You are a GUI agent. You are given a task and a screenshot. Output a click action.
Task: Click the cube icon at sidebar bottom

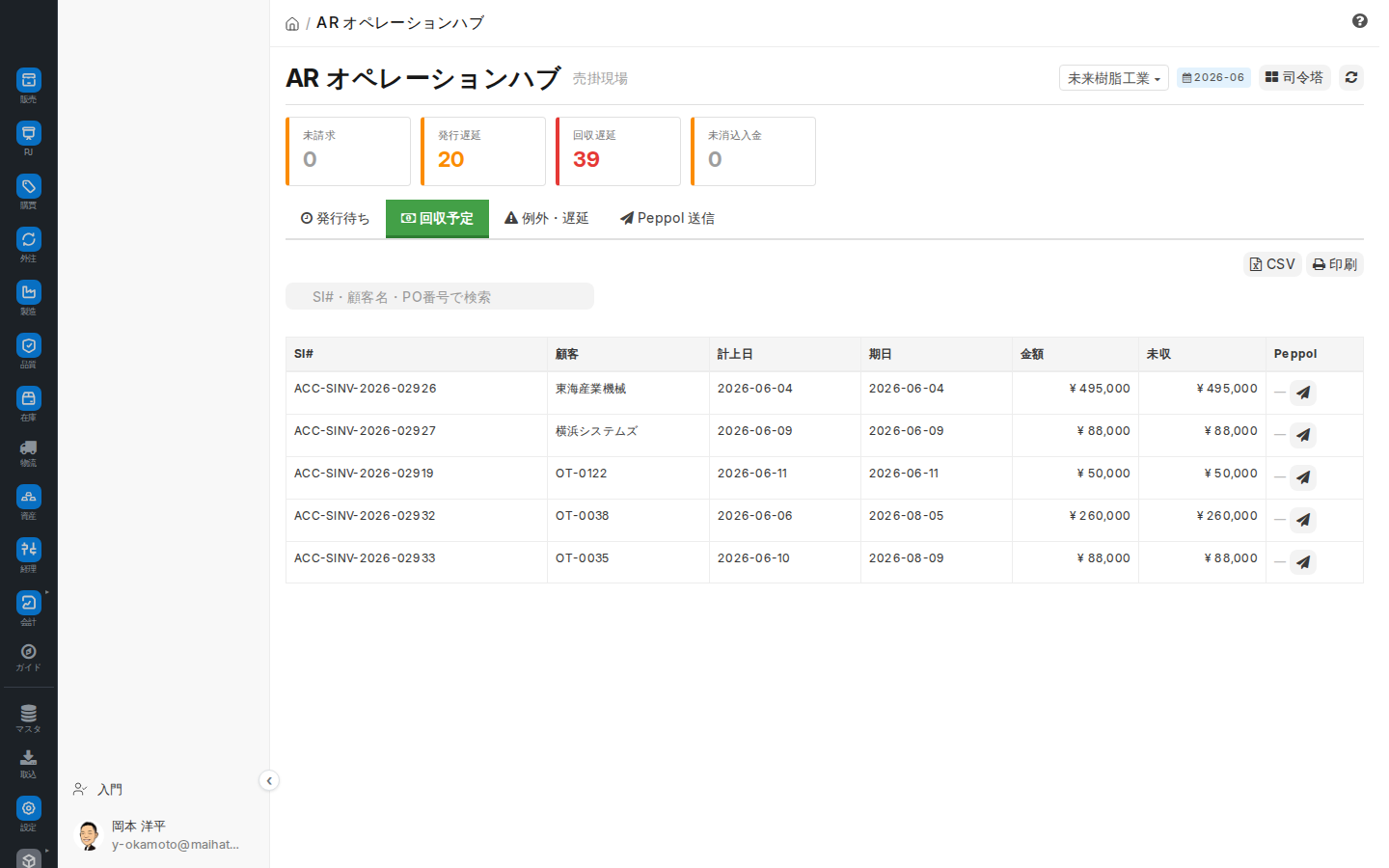[x=29, y=859]
